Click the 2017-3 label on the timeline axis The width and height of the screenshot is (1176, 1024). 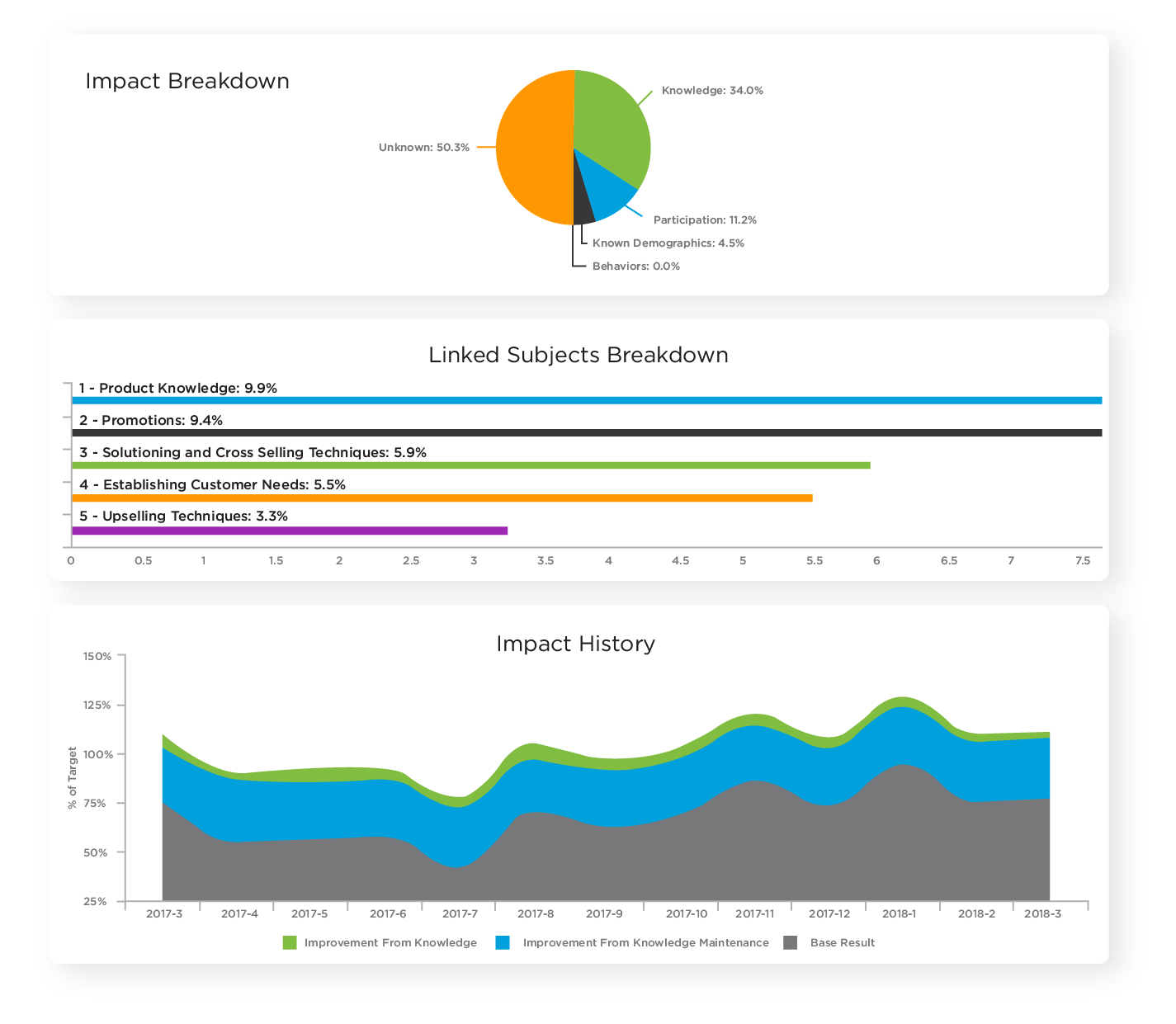[x=164, y=913]
